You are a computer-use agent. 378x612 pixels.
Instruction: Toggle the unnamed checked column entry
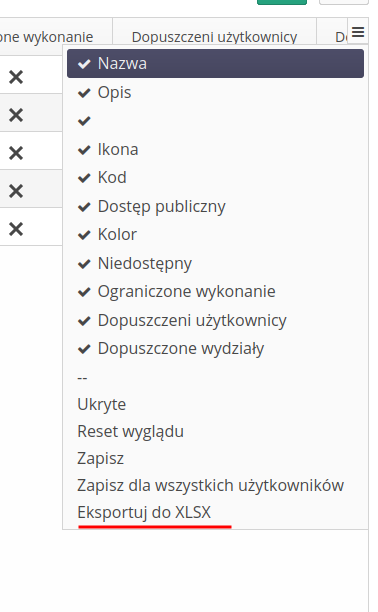[215, 121]
